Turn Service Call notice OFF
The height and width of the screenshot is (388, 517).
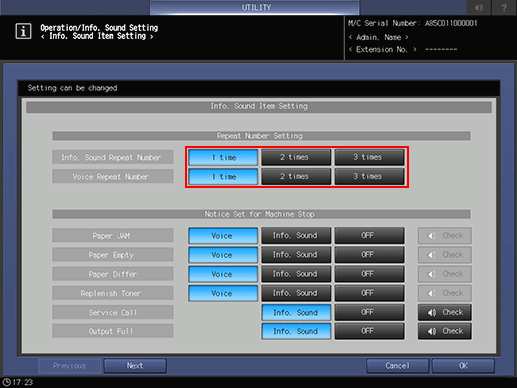point(369,312)
